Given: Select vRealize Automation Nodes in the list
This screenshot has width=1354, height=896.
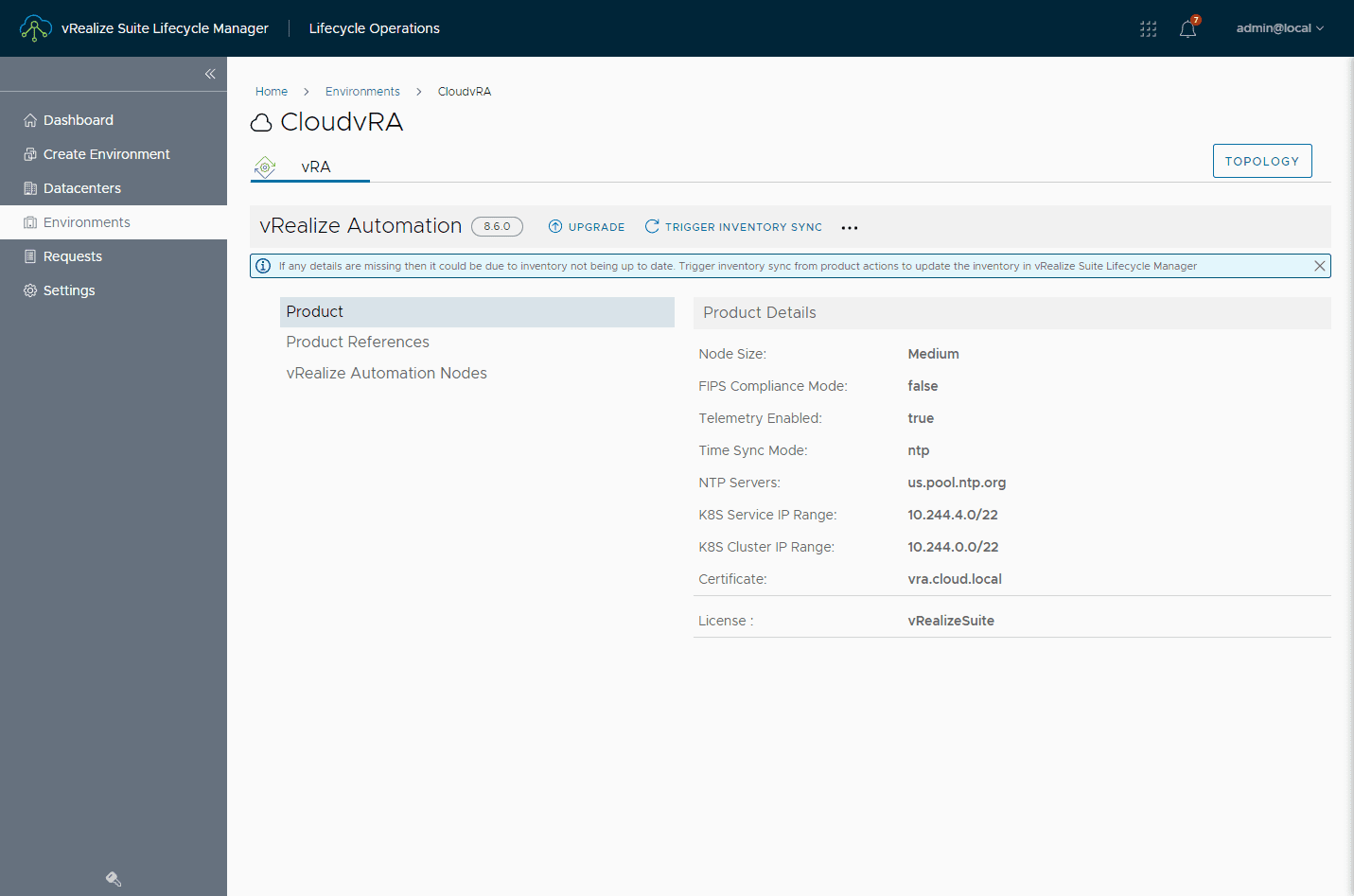Looking at the screenshot, I should point(386,372).
